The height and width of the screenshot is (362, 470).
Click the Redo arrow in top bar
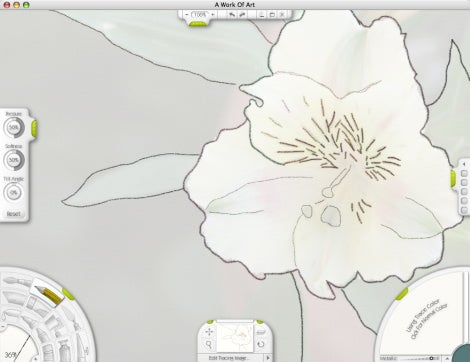pos(243,14)
